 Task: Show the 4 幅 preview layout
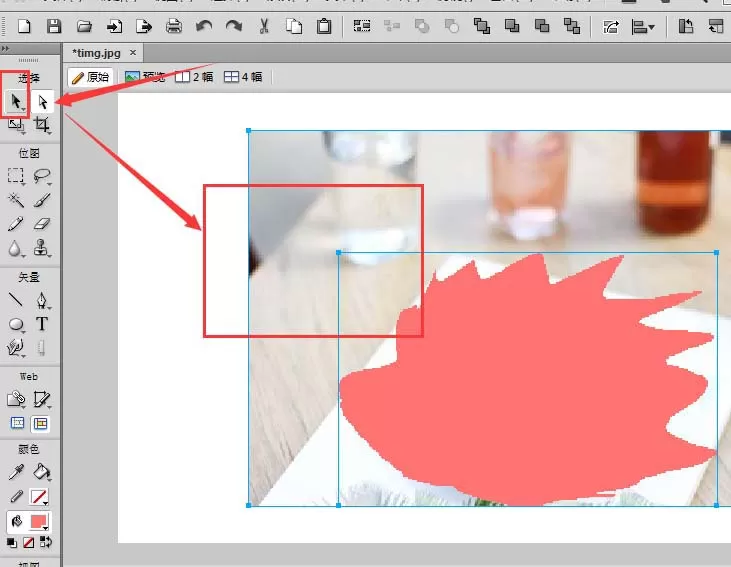[x=243, y=77]
